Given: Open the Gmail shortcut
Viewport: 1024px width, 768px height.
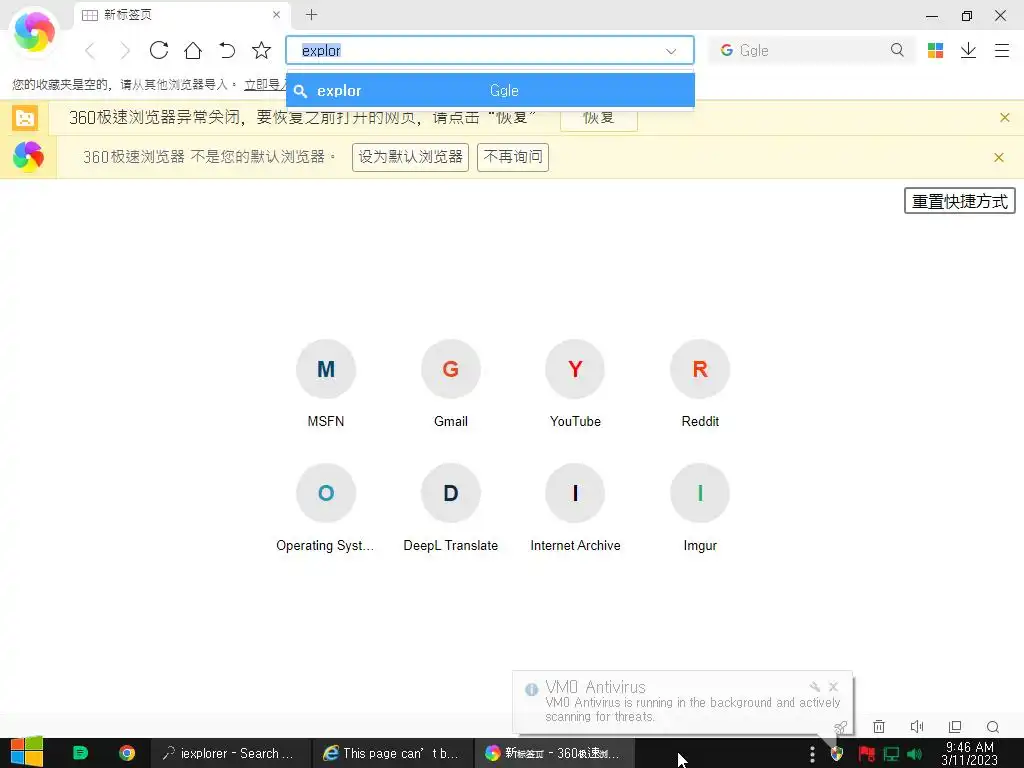Looking at the screenshot, I should coord(451,384).
